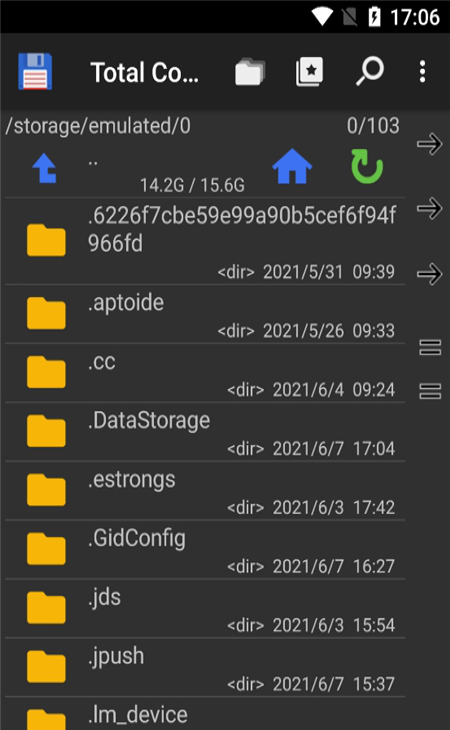This screenshot has height=730, width=450.
Task: Tap the lower equals-sign panel button
Action: click(430, 391)
